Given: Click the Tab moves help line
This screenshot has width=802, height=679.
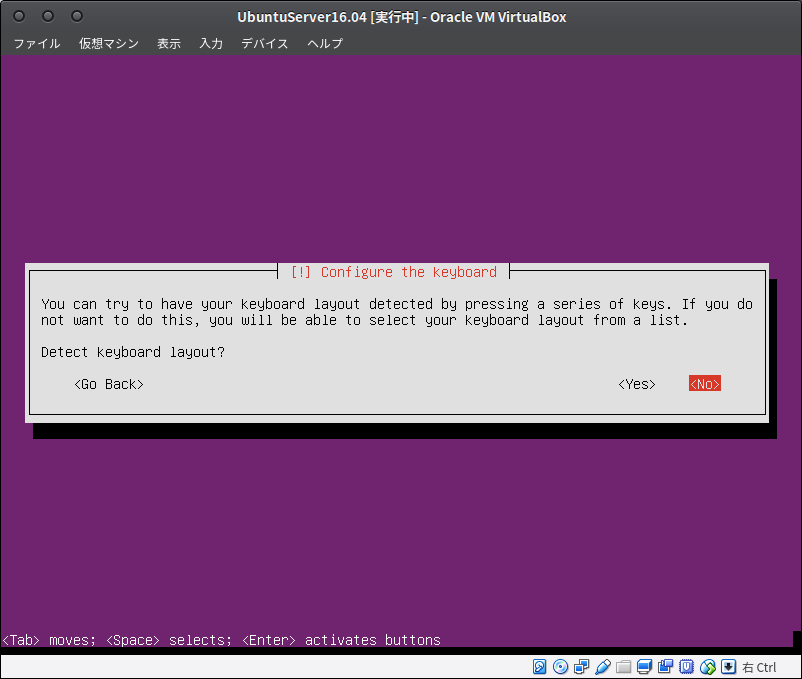Looking at the screenshot, I should pos(221,640).
